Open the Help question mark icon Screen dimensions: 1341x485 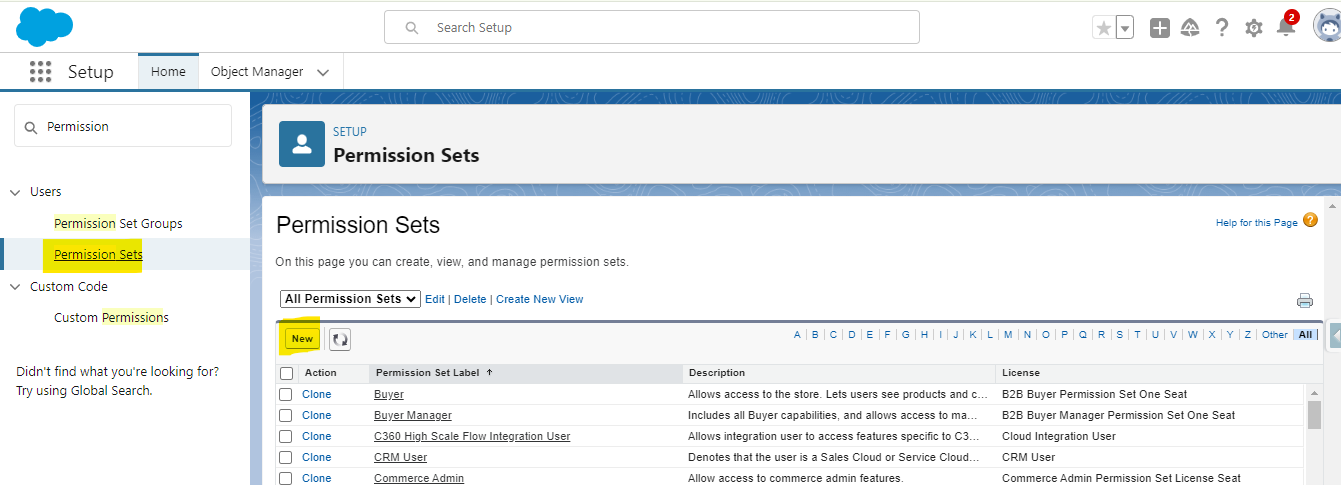click(x=1222, y=28)
